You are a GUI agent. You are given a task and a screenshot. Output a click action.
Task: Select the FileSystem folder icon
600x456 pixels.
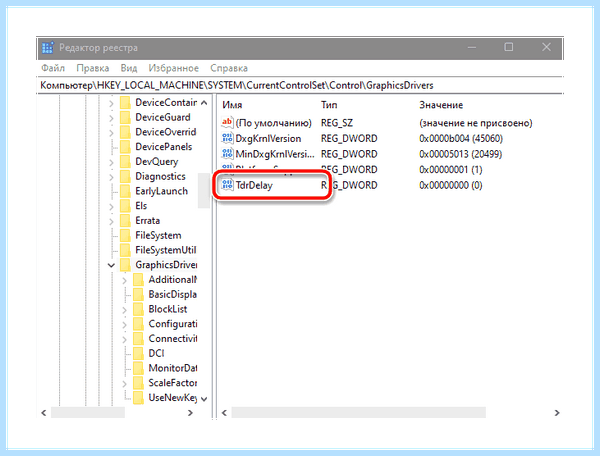pos(126,235)
